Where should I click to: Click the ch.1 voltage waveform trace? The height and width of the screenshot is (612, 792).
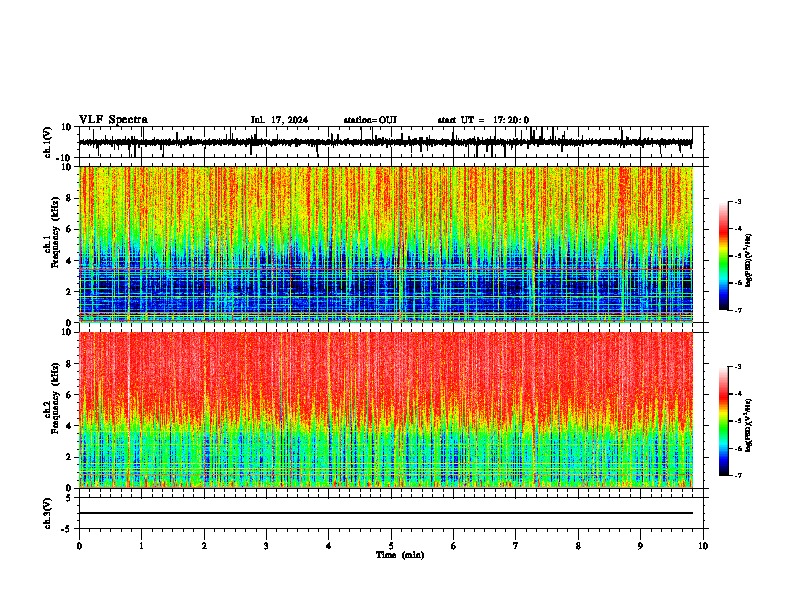click(x=385, y=142)
